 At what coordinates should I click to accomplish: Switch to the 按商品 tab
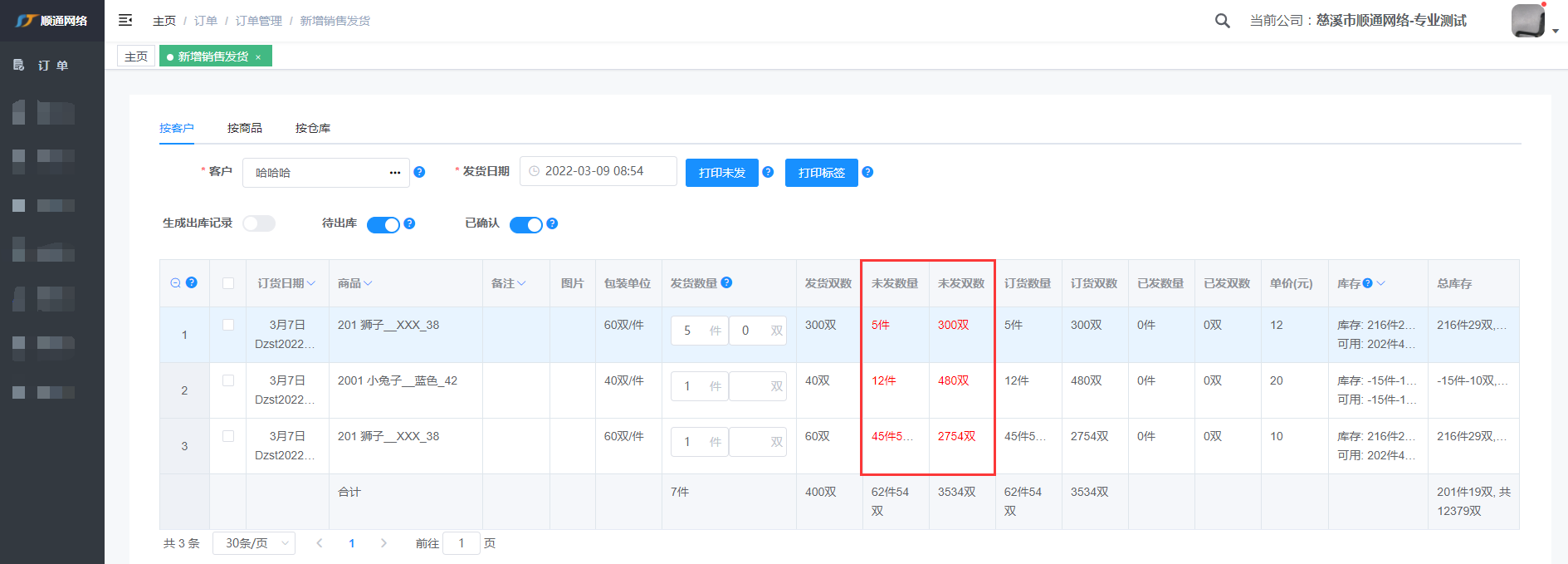(x=244, y=128)
